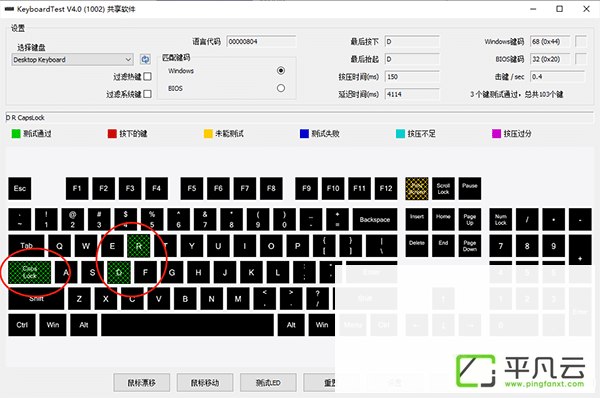The width and height of the screenshot is (600, 398).
Task: Enable the 过滤系统键 checkbox
Action: (x=147, y=94)
